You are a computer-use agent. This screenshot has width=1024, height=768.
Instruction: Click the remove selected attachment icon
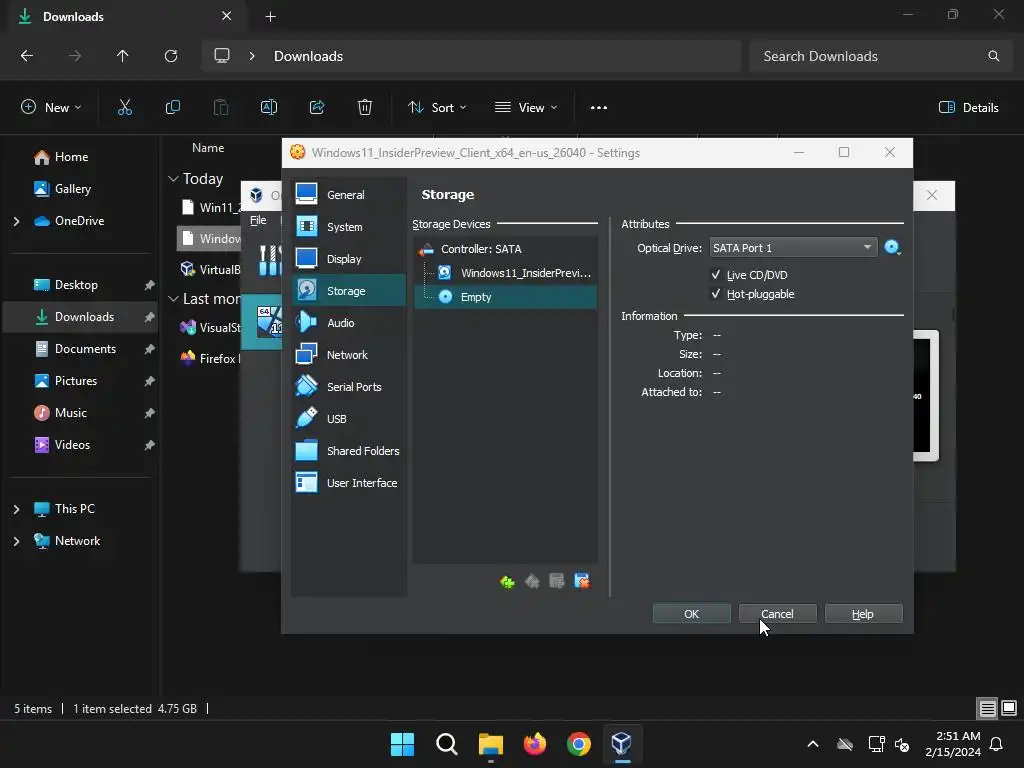coord(581,581)
